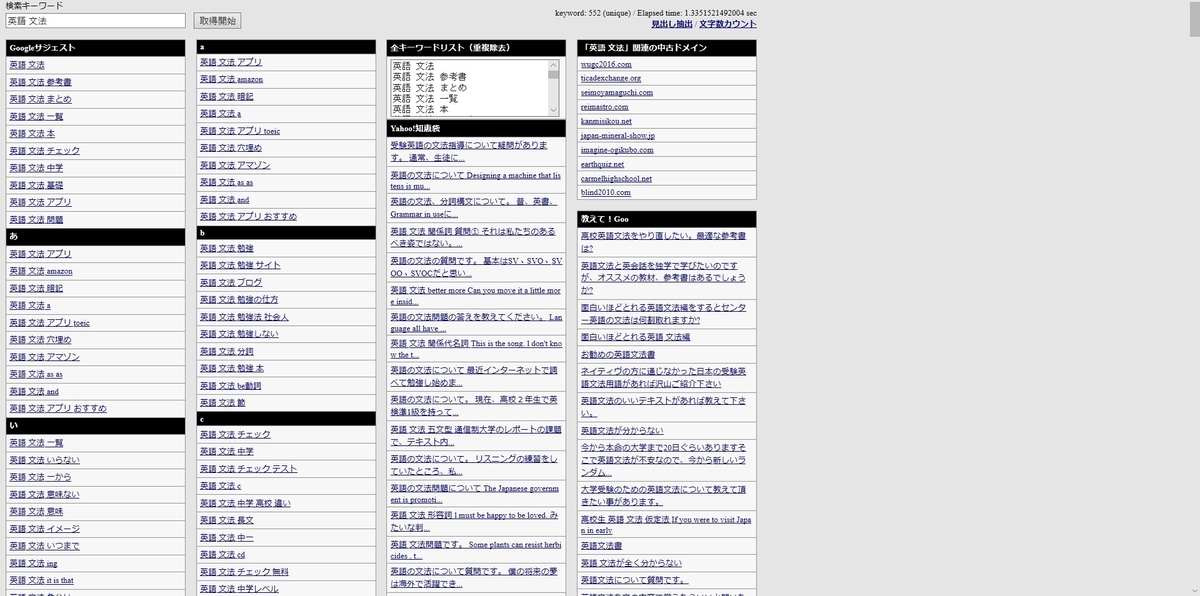
Task: Open the 英語 文法 勉強しない link
Action: tap(239, 334)
